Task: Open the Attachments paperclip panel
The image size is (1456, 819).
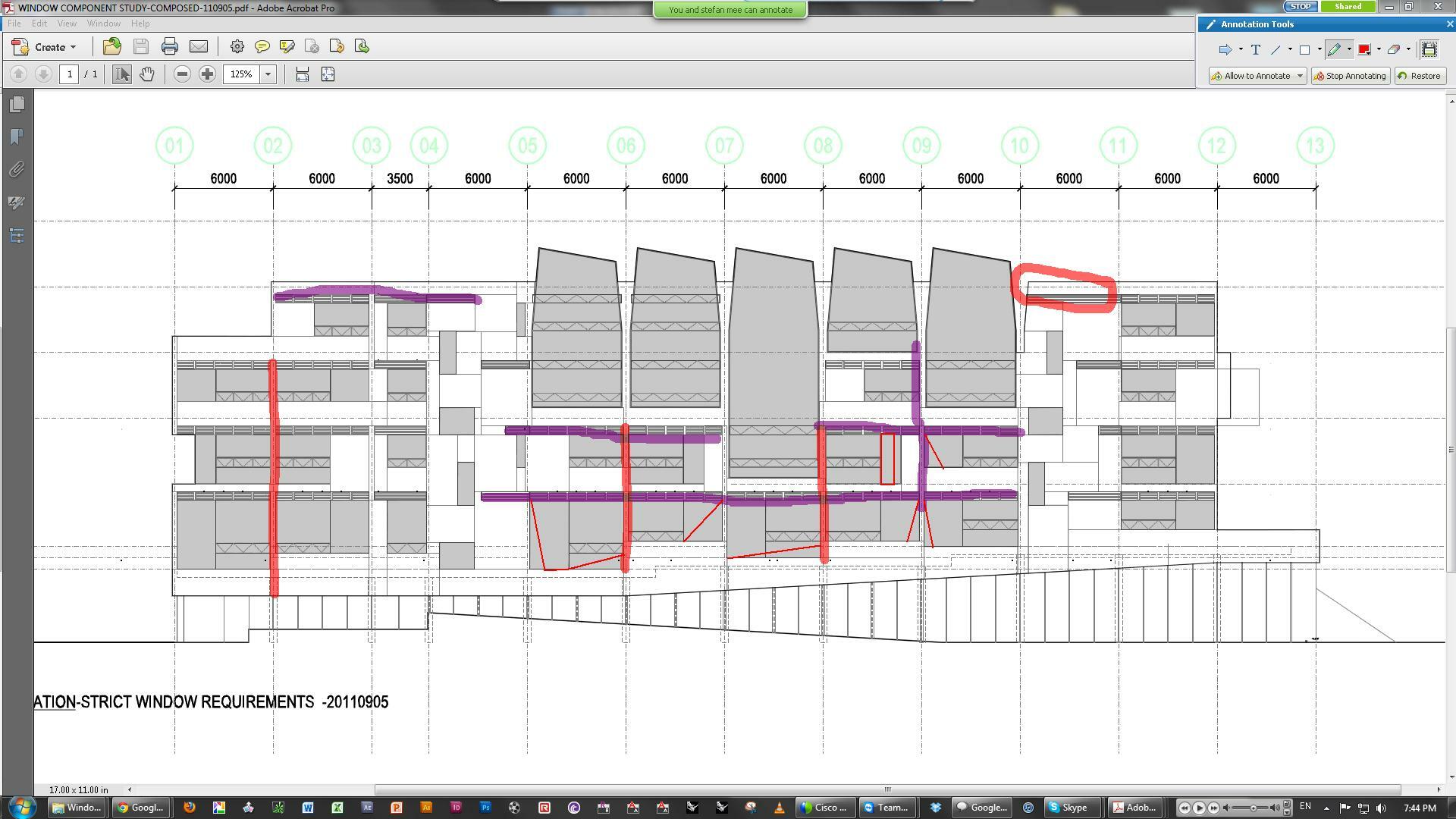Action: 17,169
